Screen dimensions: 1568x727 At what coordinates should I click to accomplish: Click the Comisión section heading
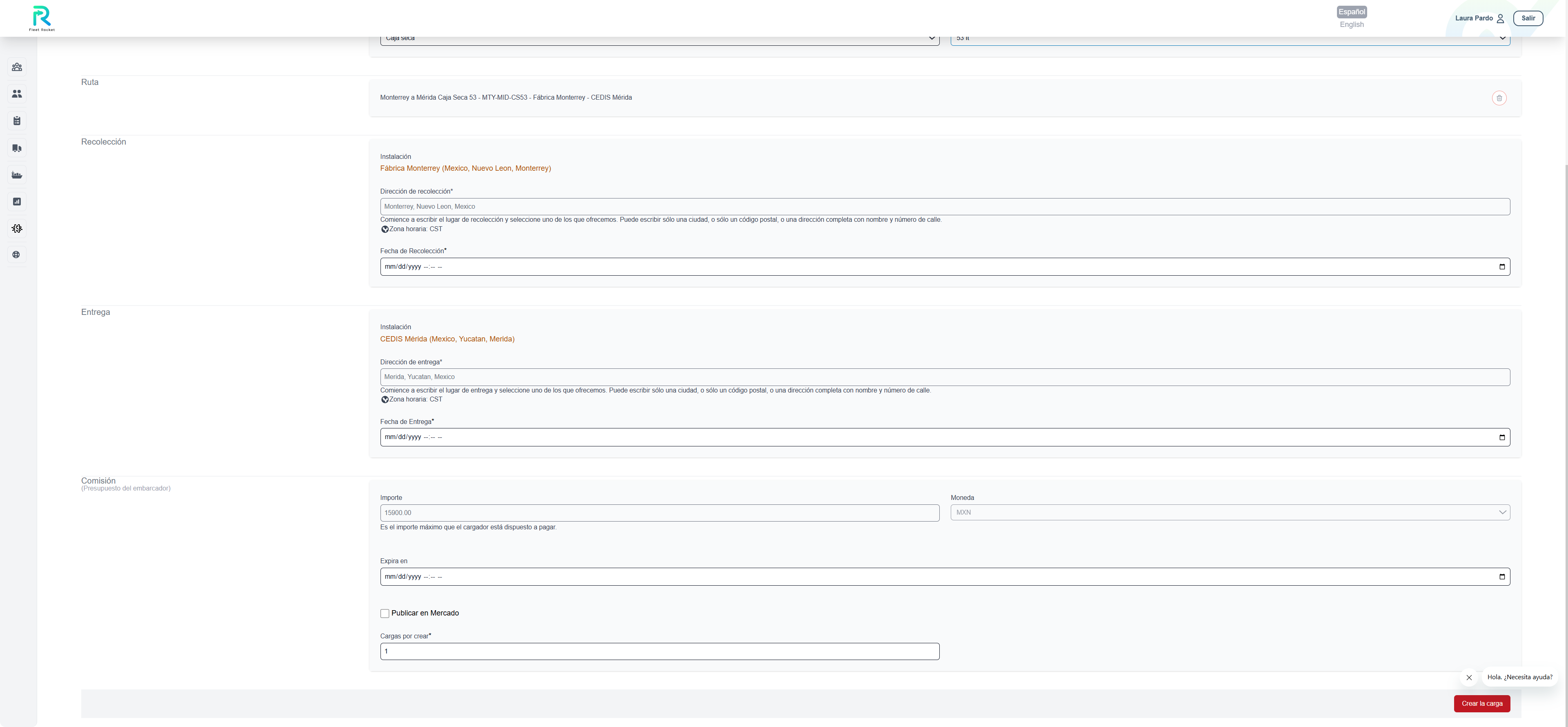click(98, 480)
